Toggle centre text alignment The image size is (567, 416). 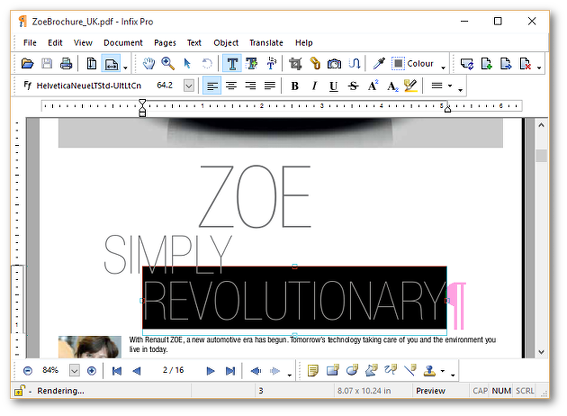231,86
